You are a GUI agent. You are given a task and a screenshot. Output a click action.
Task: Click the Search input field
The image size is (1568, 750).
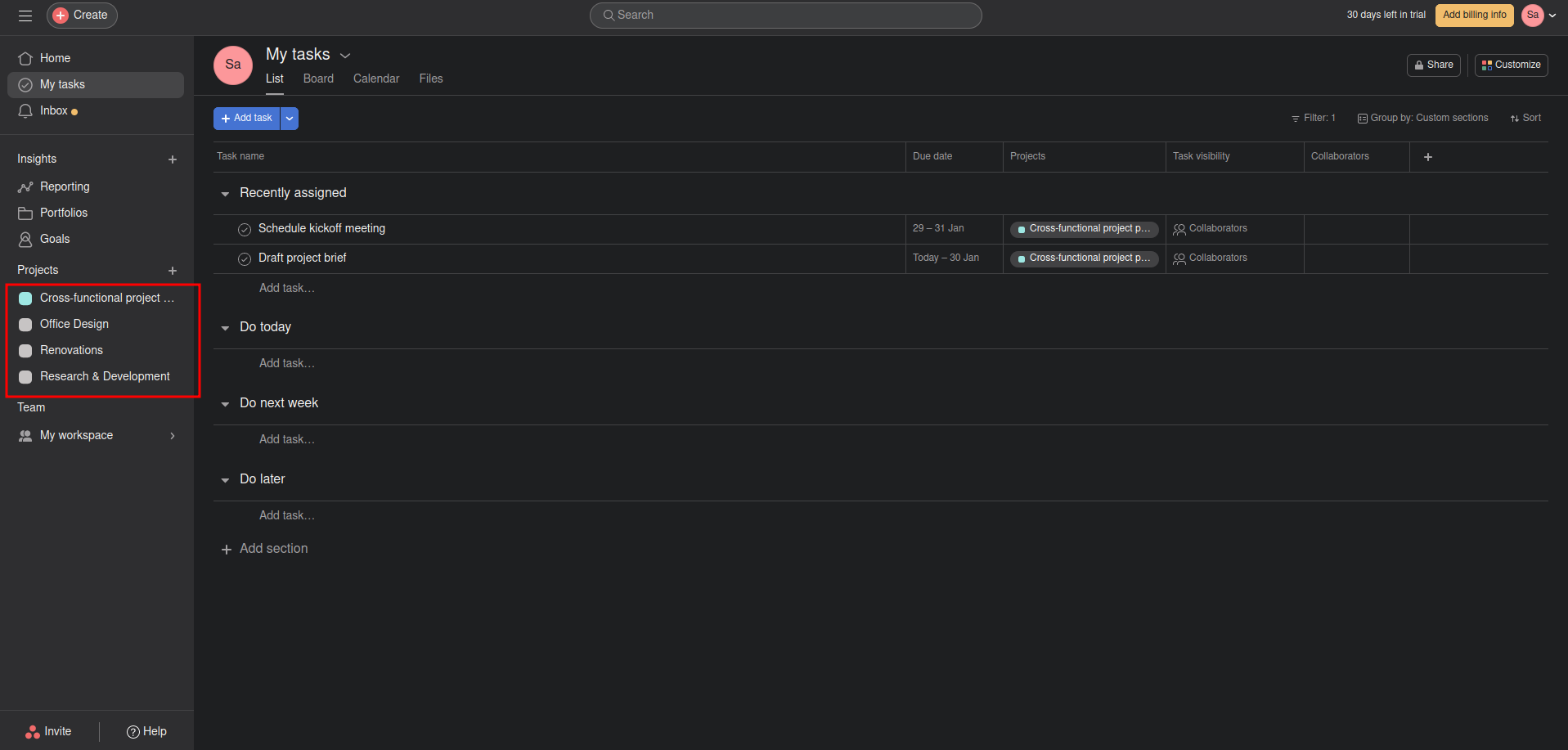coord(785,16)
